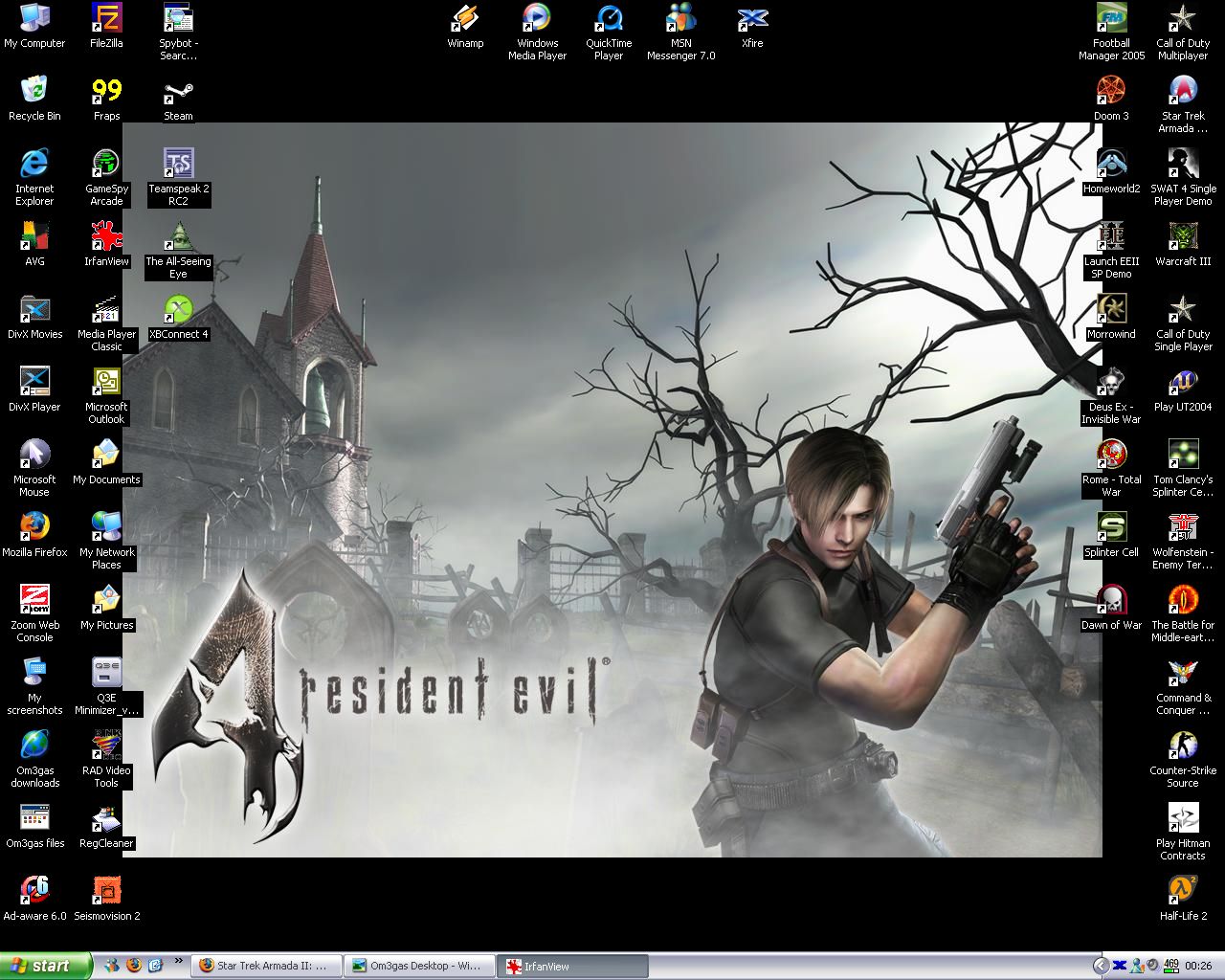Click the Half-Life 2 desktop icon

[x=1183, y=891]
